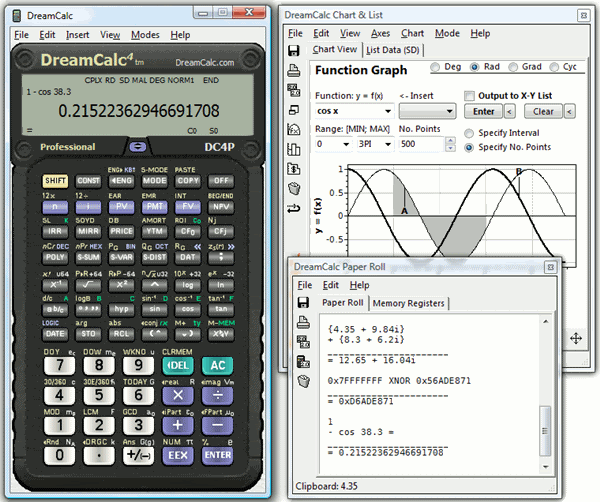Click the Chart View tab

tap(335, 50)
